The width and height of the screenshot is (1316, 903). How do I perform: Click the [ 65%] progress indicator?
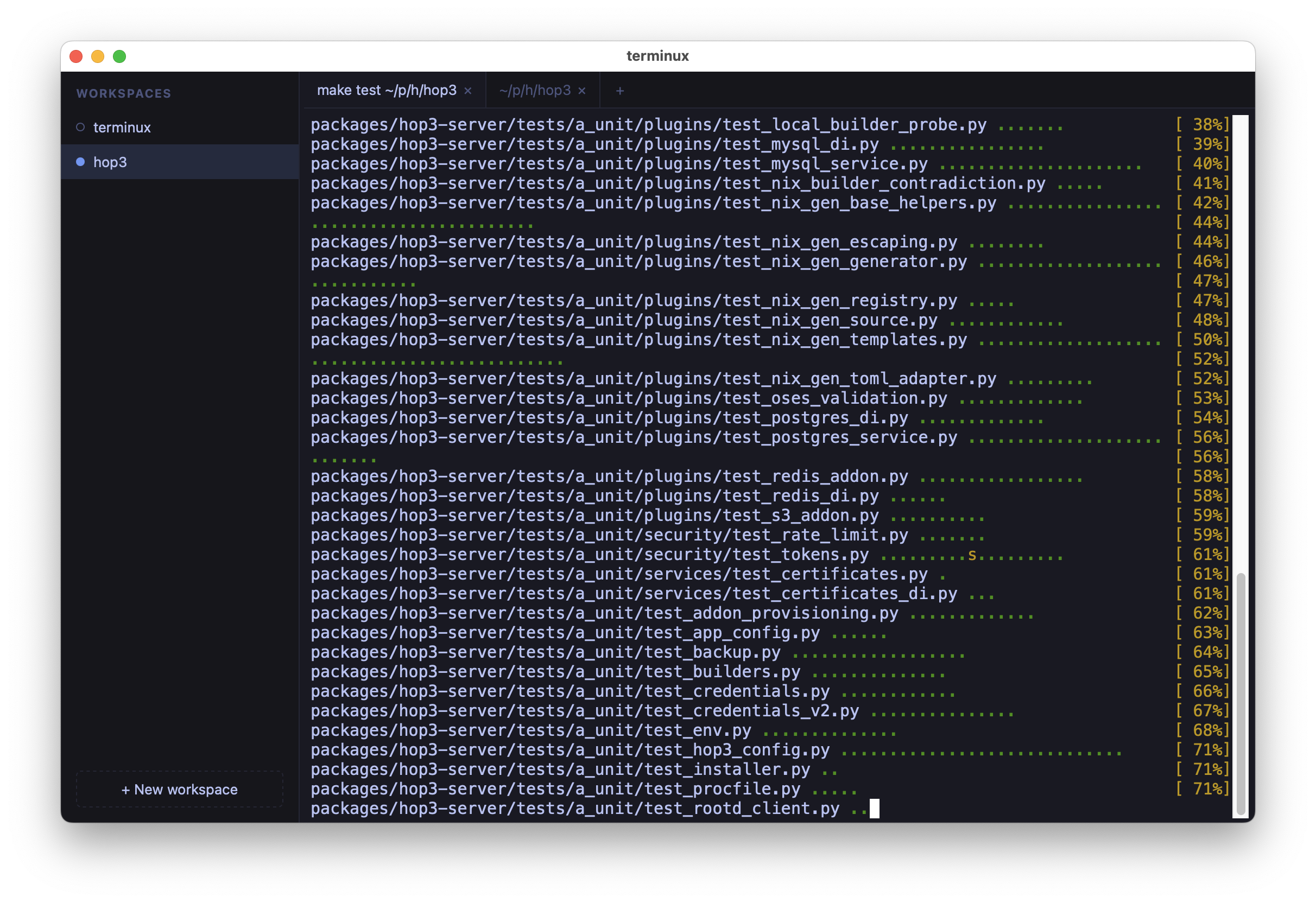point(1203,671)
